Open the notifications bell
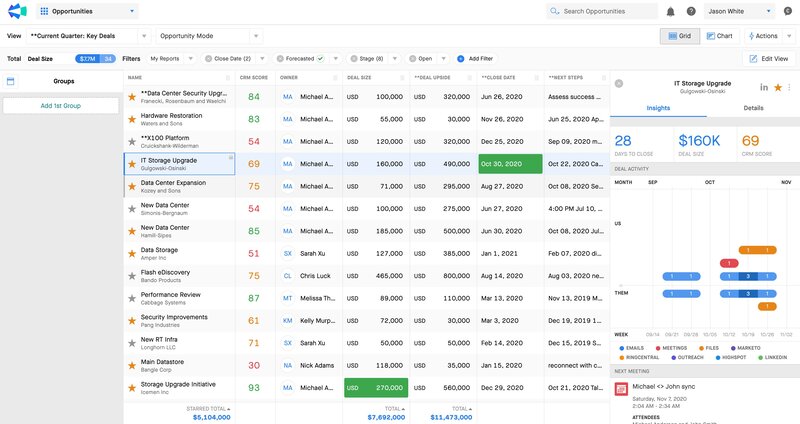This screenshot has height=424, width=800. click(670, 11)
